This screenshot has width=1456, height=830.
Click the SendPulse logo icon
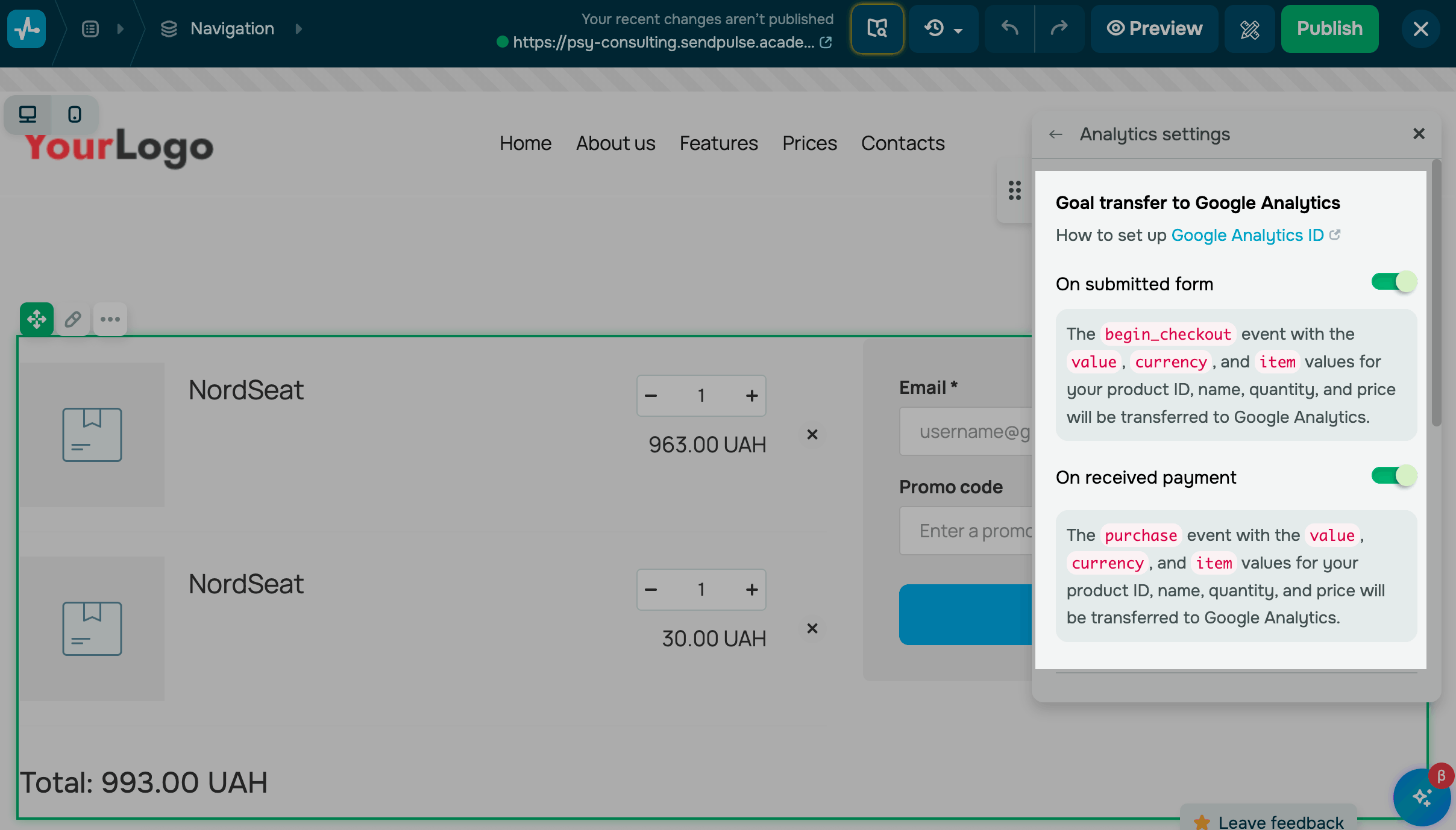pos(27,28)
